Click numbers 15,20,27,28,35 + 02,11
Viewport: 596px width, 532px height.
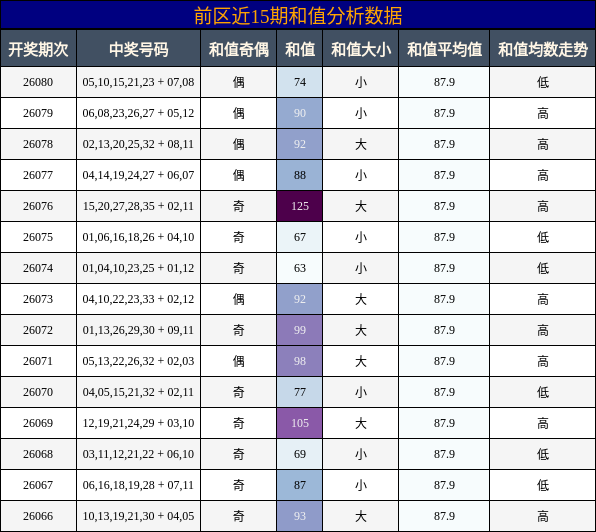coord(138,206)
